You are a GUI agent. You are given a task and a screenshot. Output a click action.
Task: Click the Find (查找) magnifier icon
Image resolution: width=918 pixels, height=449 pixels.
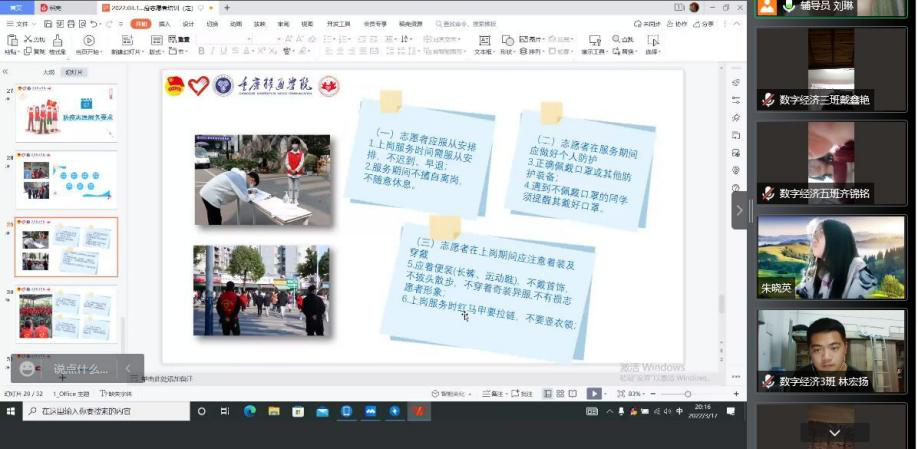click(x=616, y=40)
